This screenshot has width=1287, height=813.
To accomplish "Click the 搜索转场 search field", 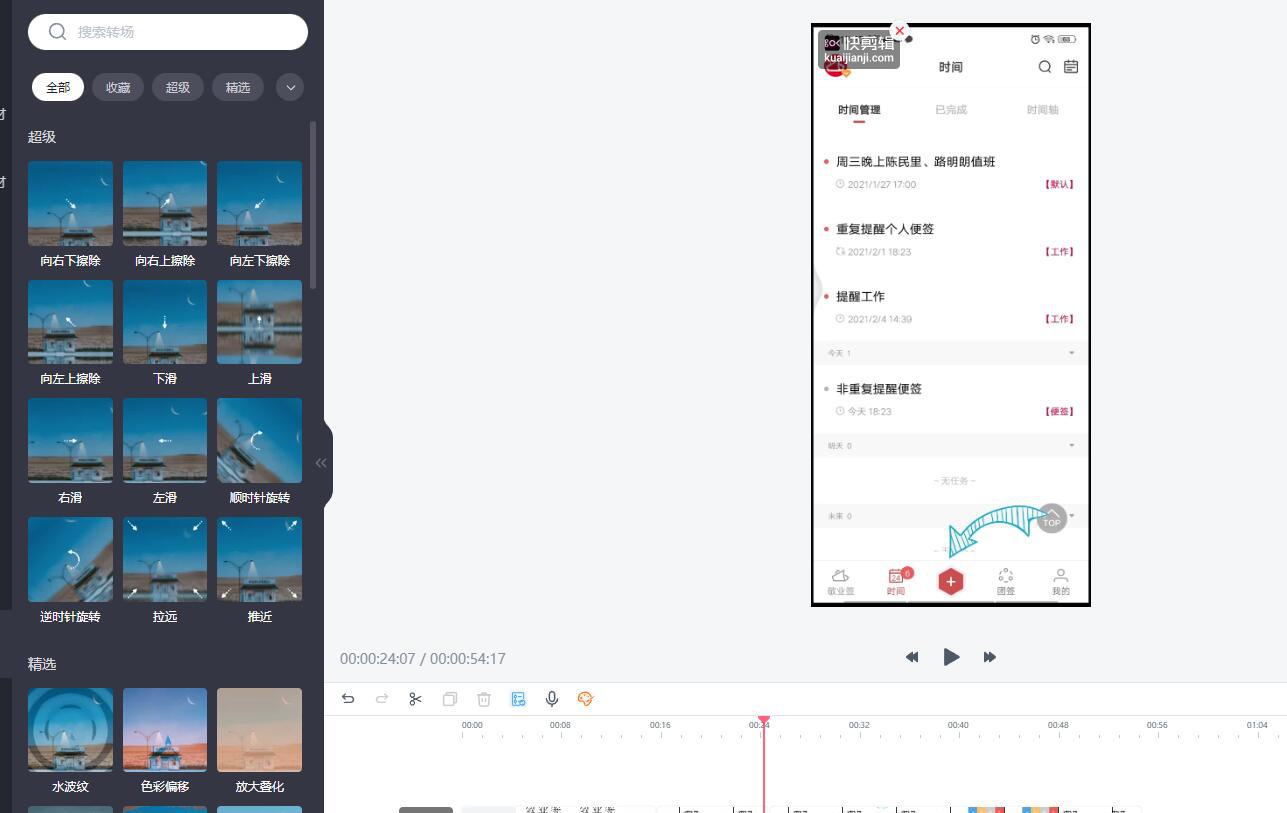I will [168, 32].
